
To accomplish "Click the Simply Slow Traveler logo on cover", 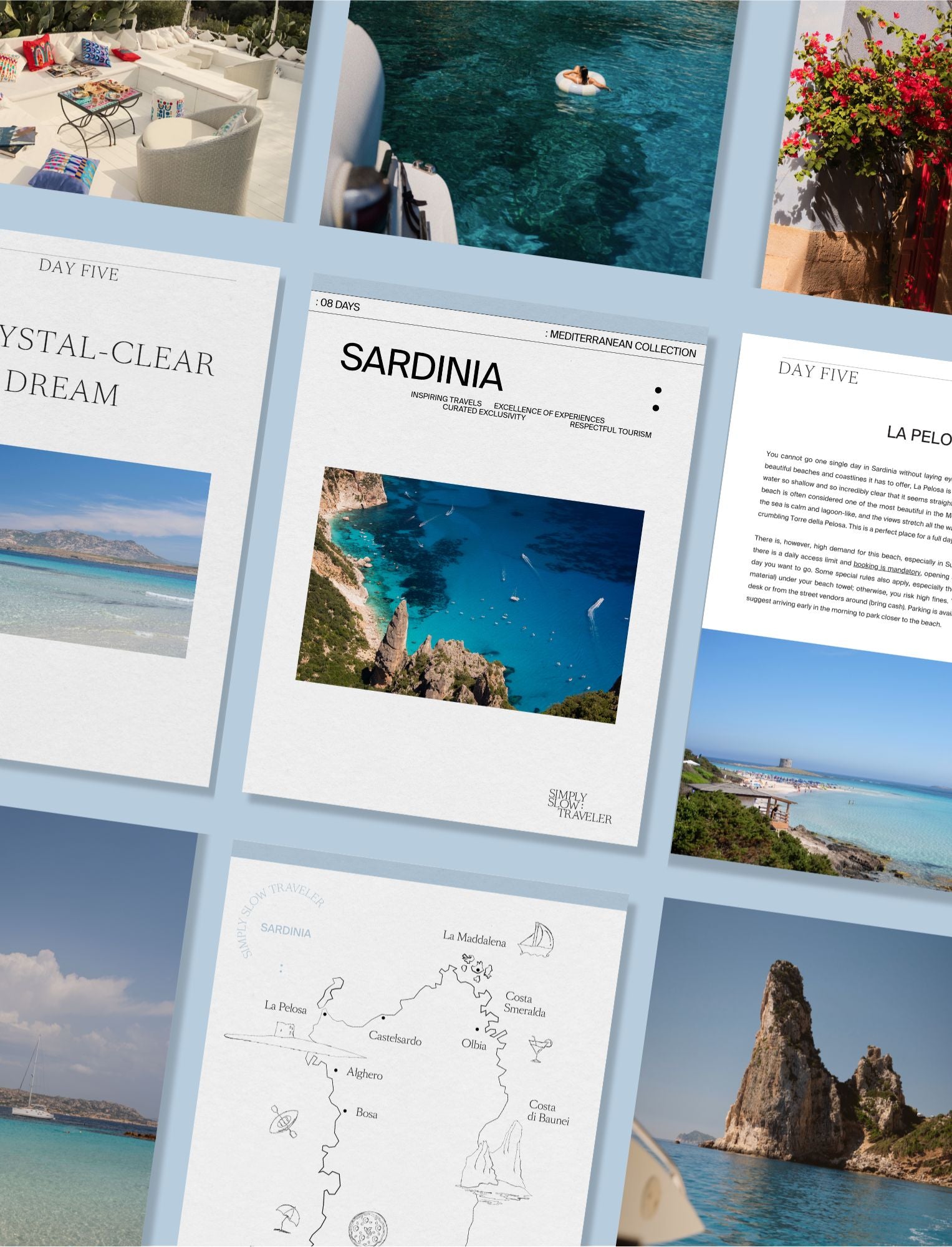I will tap(579, 807).
